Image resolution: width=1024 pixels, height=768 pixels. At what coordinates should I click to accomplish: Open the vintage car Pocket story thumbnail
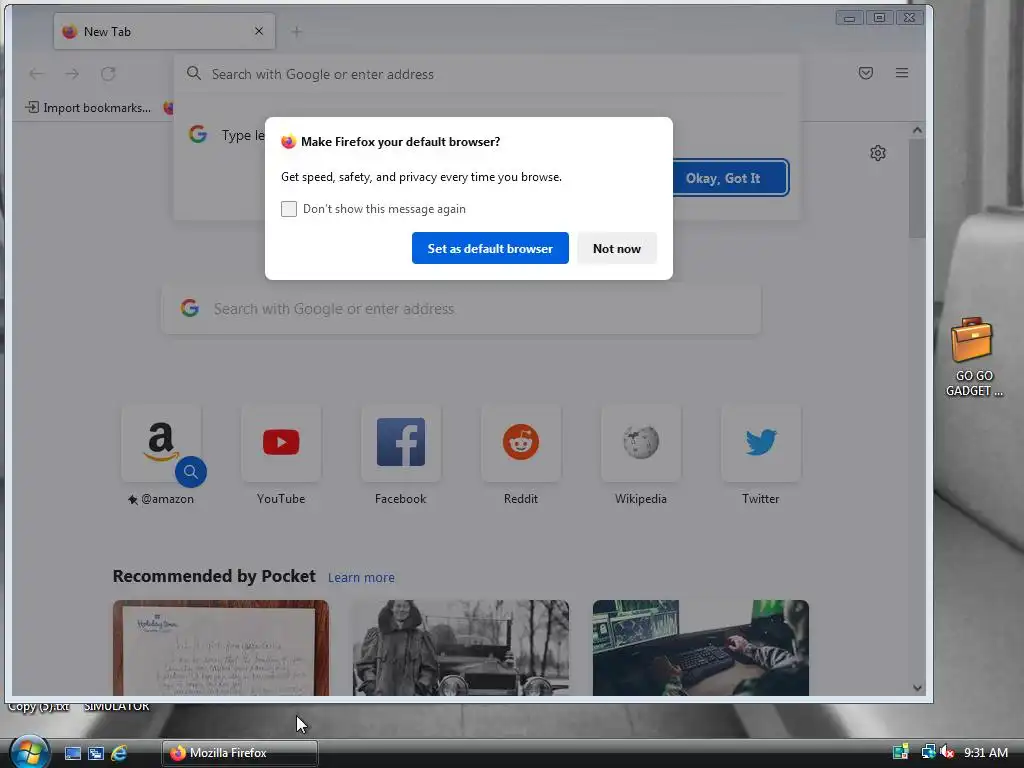pos(461,648)
